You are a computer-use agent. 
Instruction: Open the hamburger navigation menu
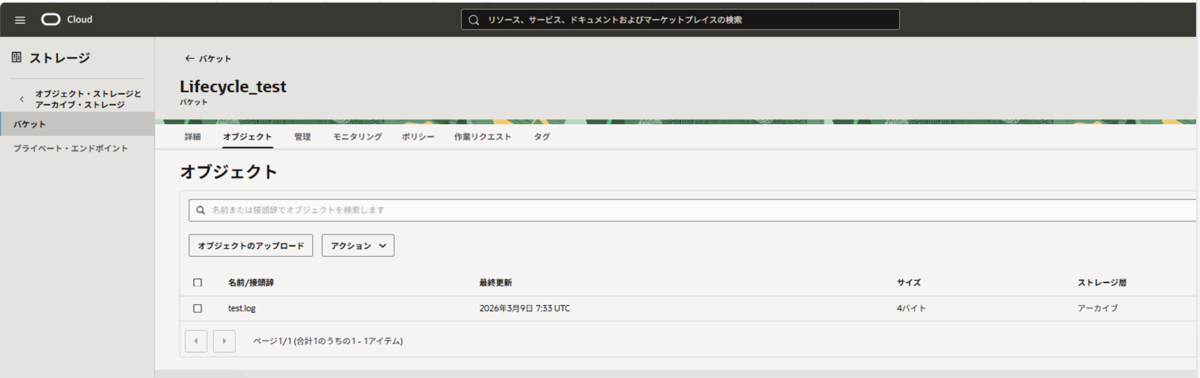pyautogui.click(x=20, y=20)
